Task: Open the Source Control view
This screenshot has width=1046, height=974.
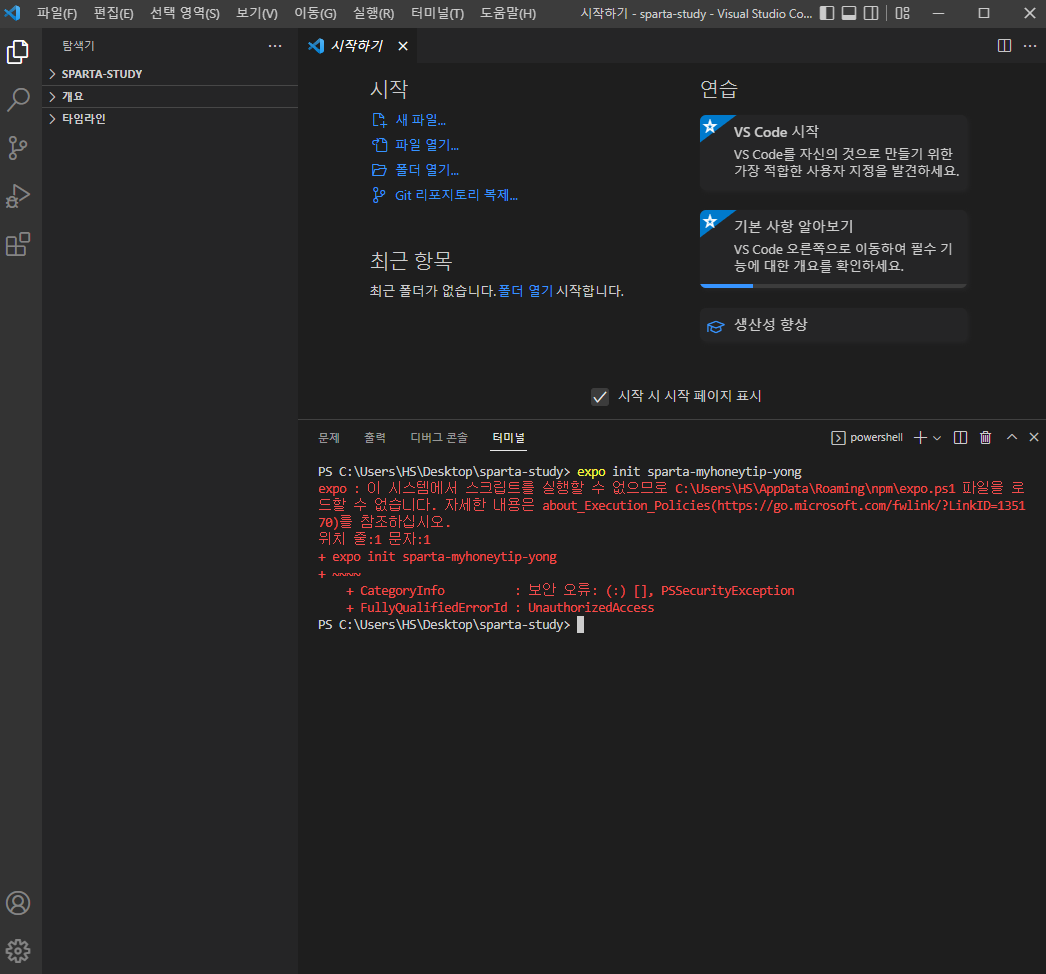Action: click(18, 148)
